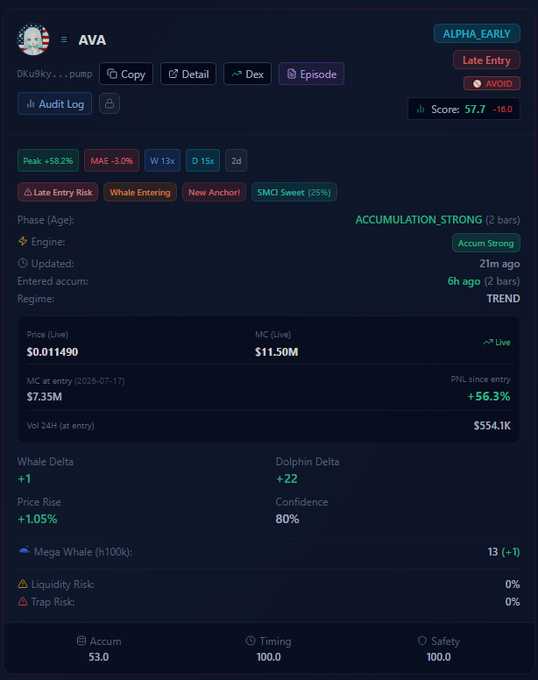Screen dimensions: 538x680
Task: Click the Score 57.7 box
Action: point(464,109)
